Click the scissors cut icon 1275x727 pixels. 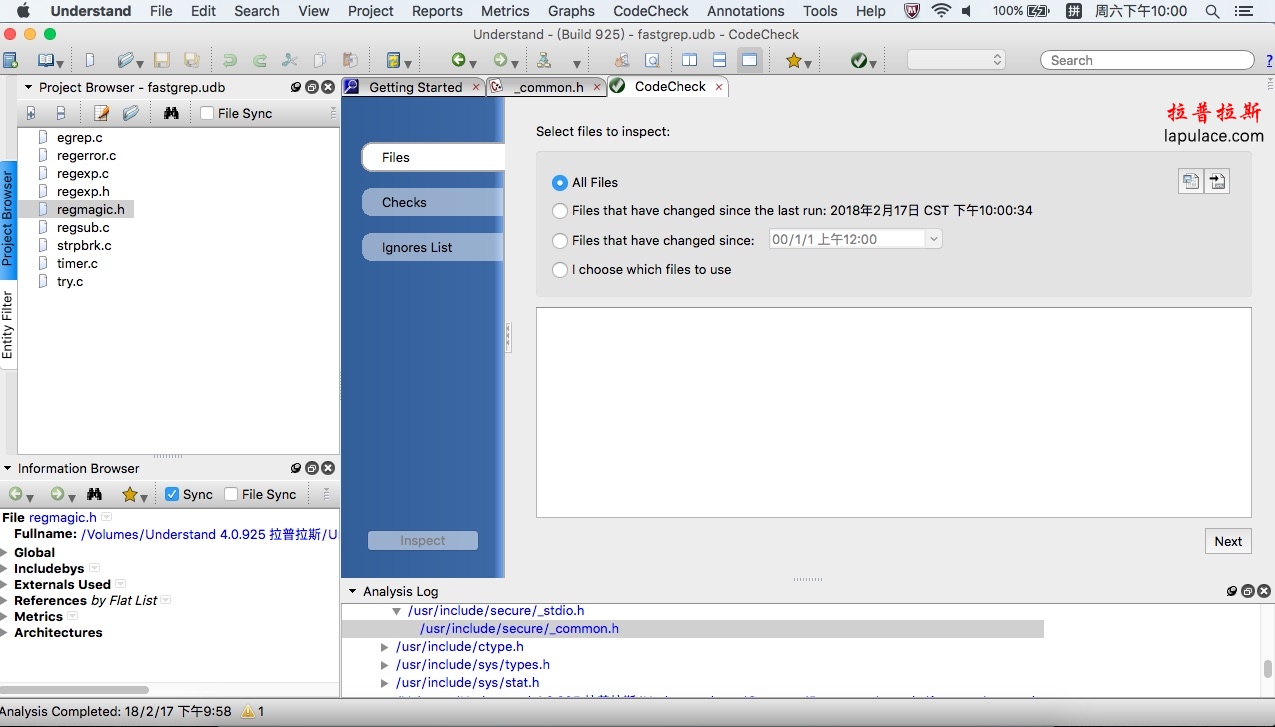[x=290, y=60]
